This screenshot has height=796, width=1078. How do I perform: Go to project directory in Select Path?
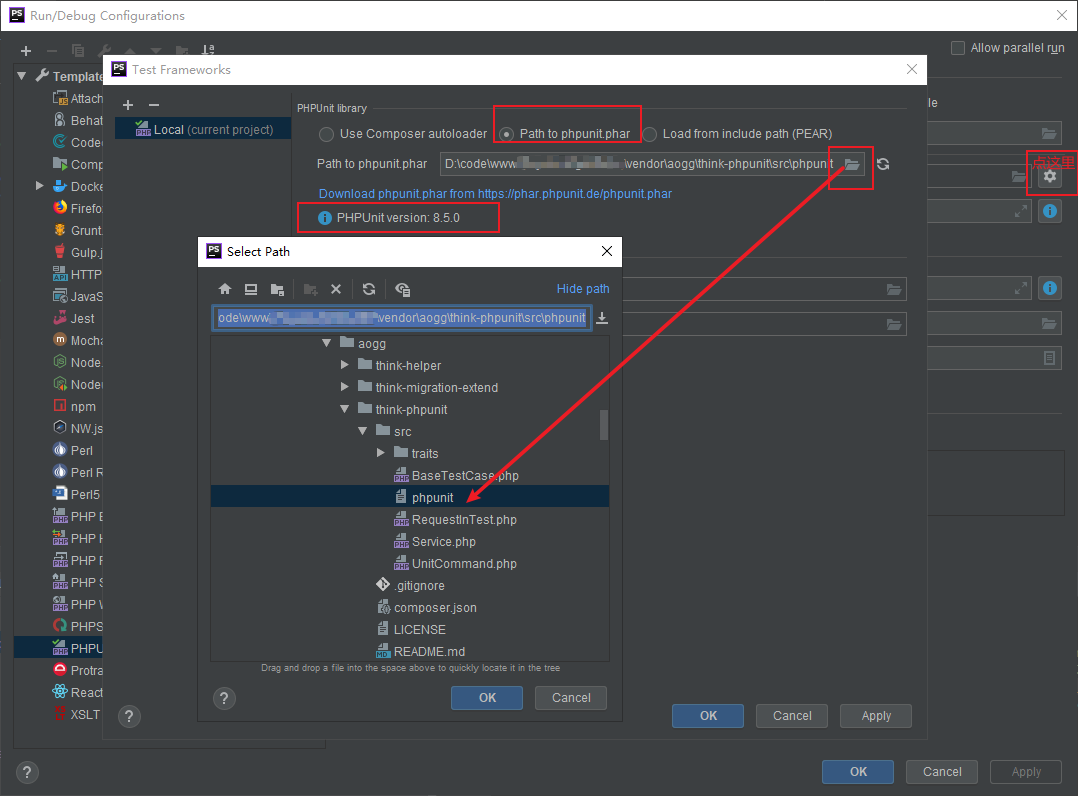[277, 289]
